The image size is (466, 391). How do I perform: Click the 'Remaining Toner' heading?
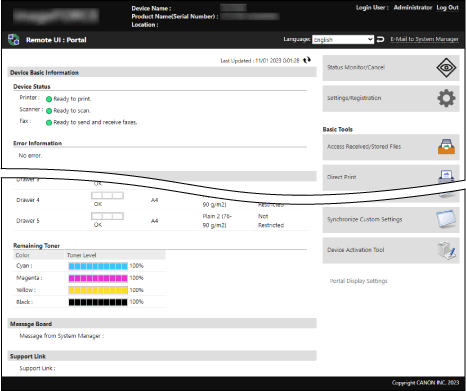[36, 246]
